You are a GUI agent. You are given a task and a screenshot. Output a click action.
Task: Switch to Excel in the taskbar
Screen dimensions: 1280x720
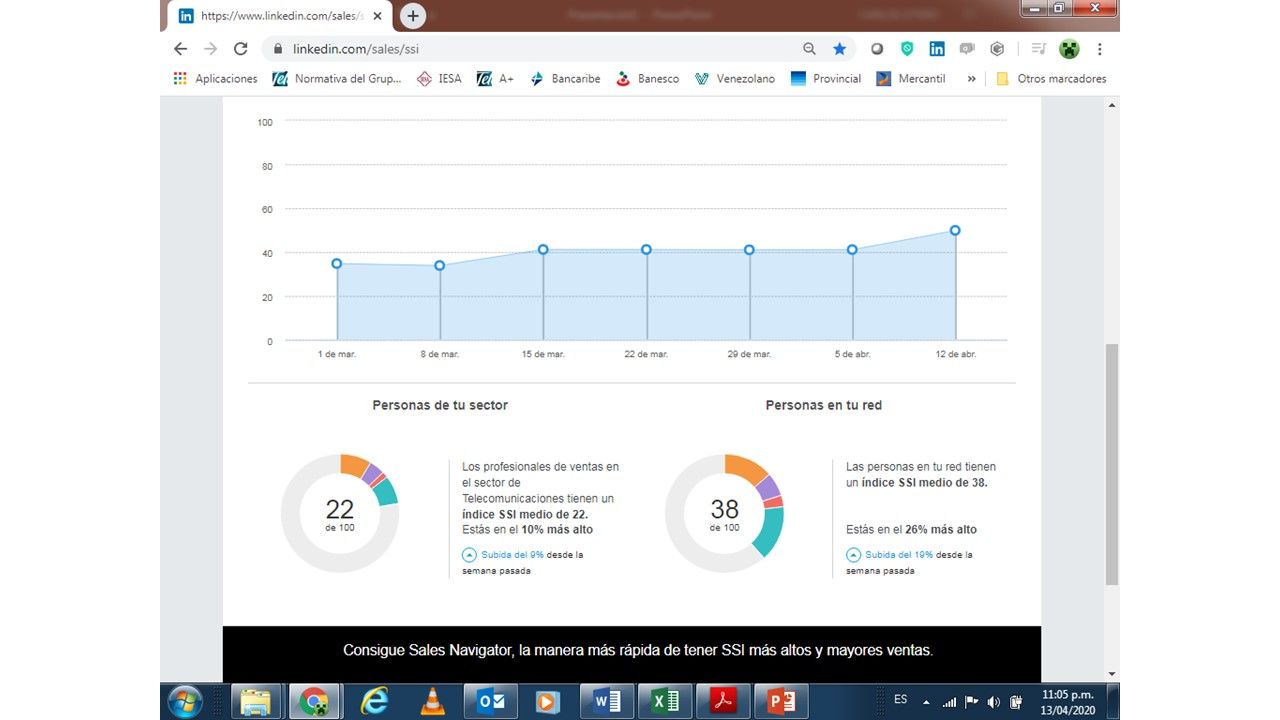pyautogui.click(x=665, y=702)
